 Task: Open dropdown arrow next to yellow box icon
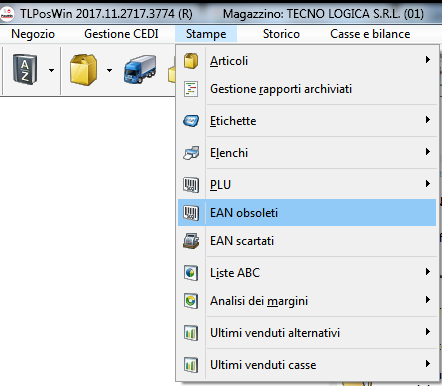coord(109,70)
